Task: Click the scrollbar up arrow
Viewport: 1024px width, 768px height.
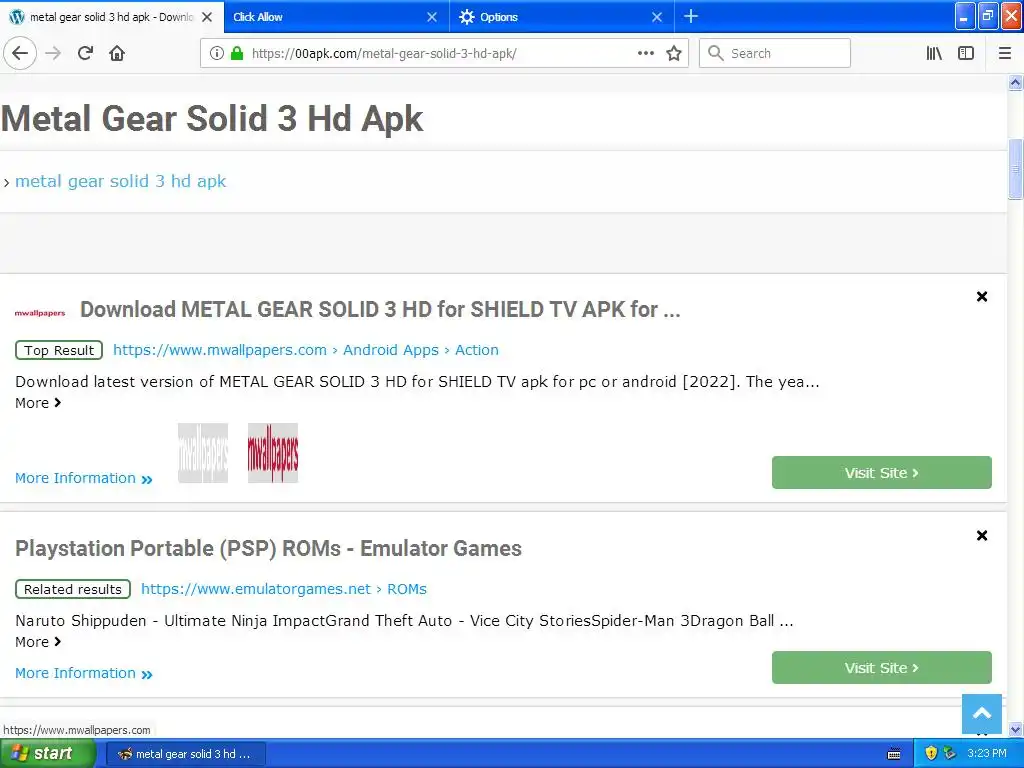Action: 1016,82
